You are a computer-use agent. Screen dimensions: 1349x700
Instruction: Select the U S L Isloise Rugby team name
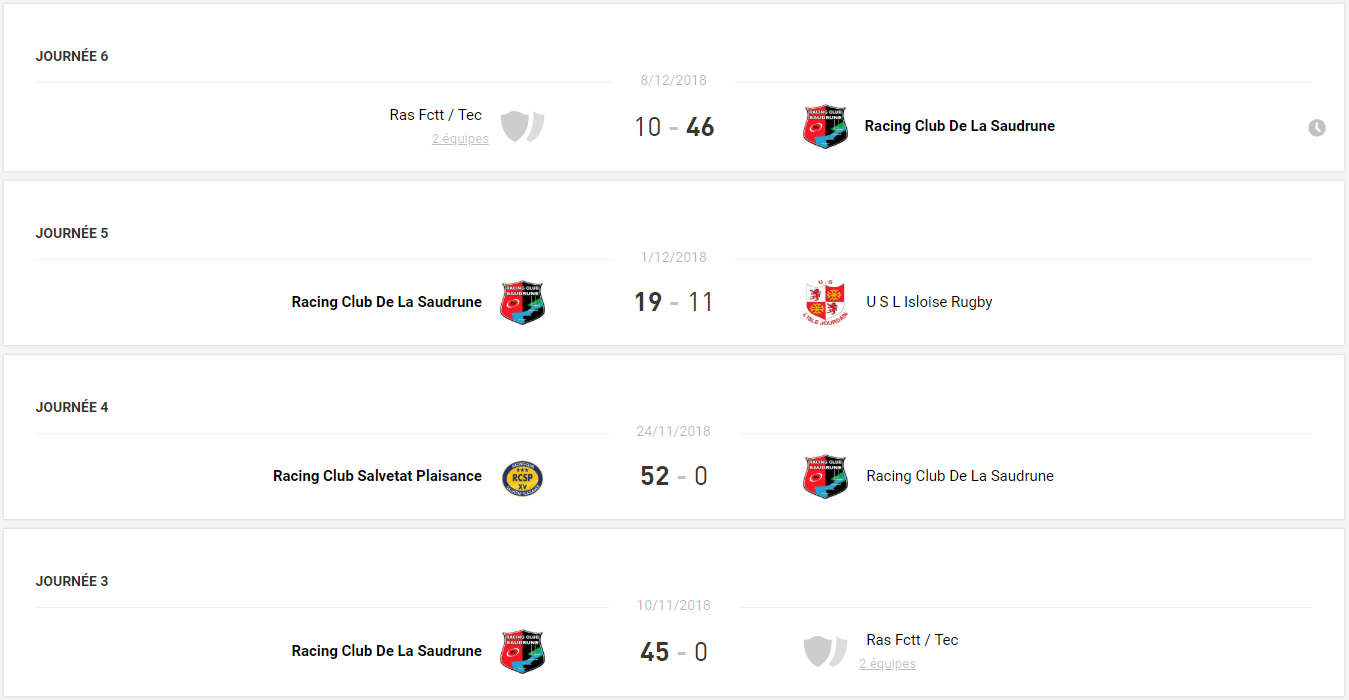[x=929, y=302]
